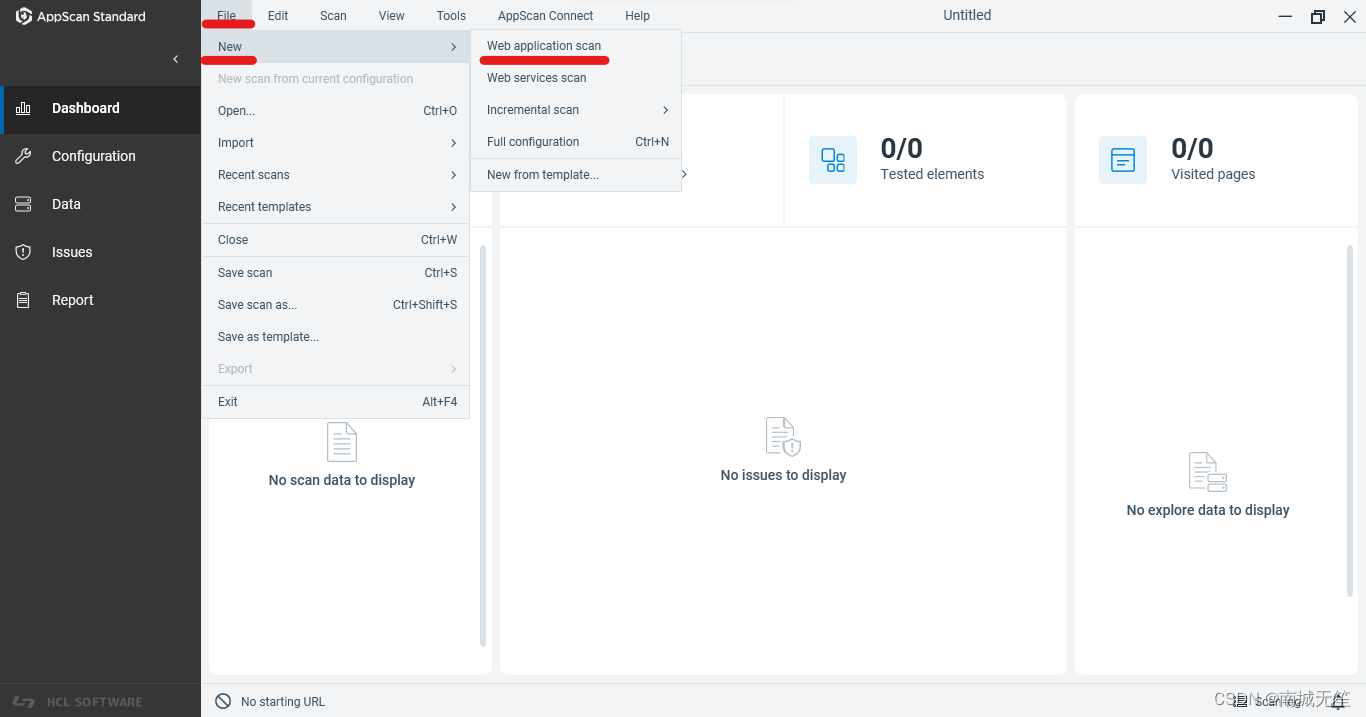Open the AppScan Connect menu
The height and width of the screenshot is (717, 1366).
point(545,16)
